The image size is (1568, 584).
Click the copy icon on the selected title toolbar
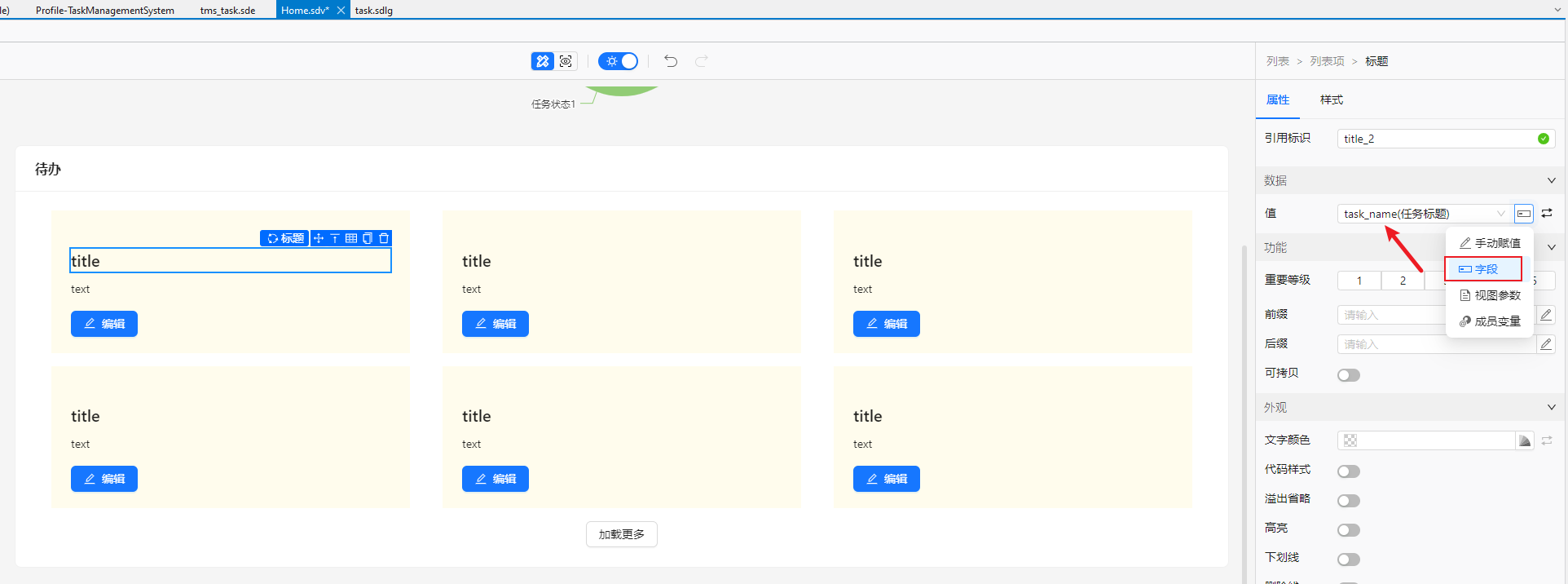(x=368, y=238)
